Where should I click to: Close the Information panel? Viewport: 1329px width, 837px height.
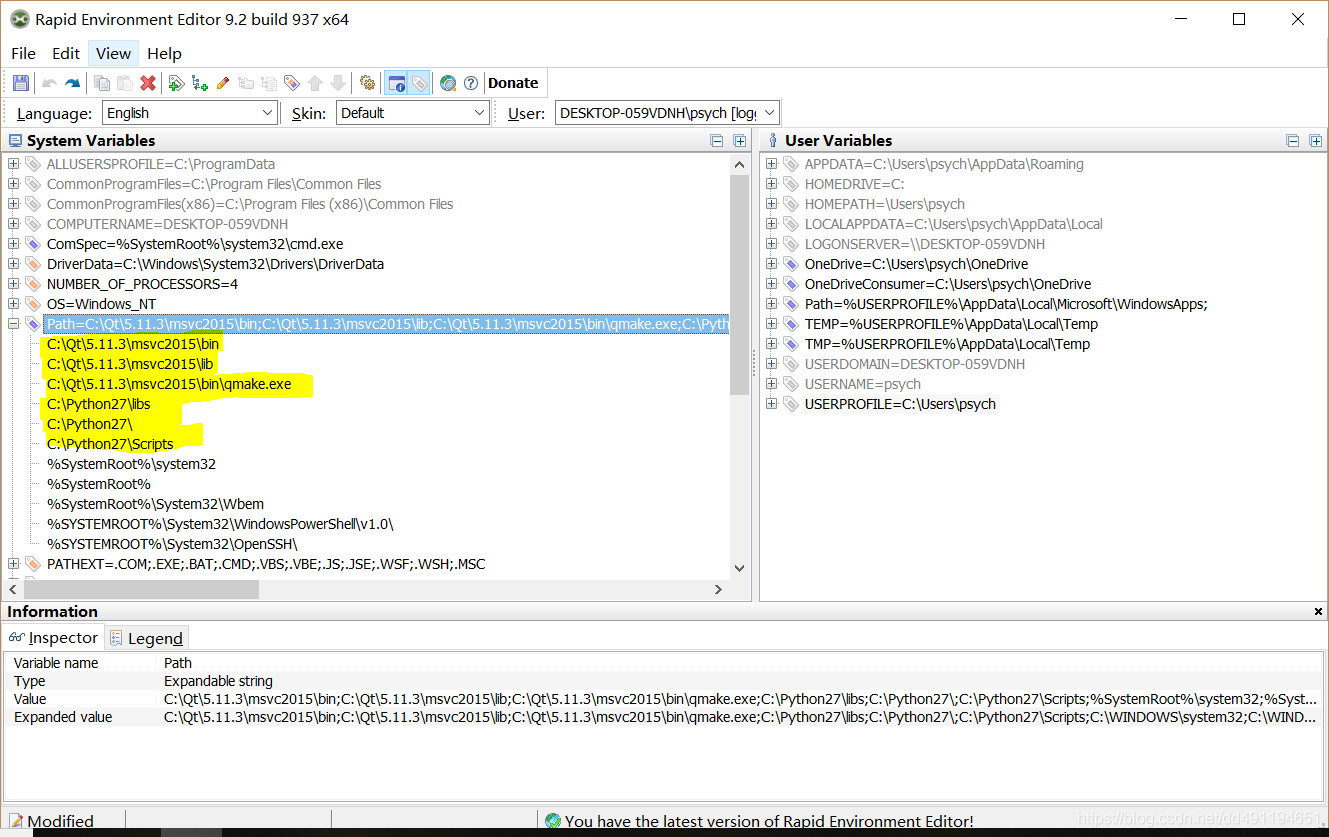1318,611
